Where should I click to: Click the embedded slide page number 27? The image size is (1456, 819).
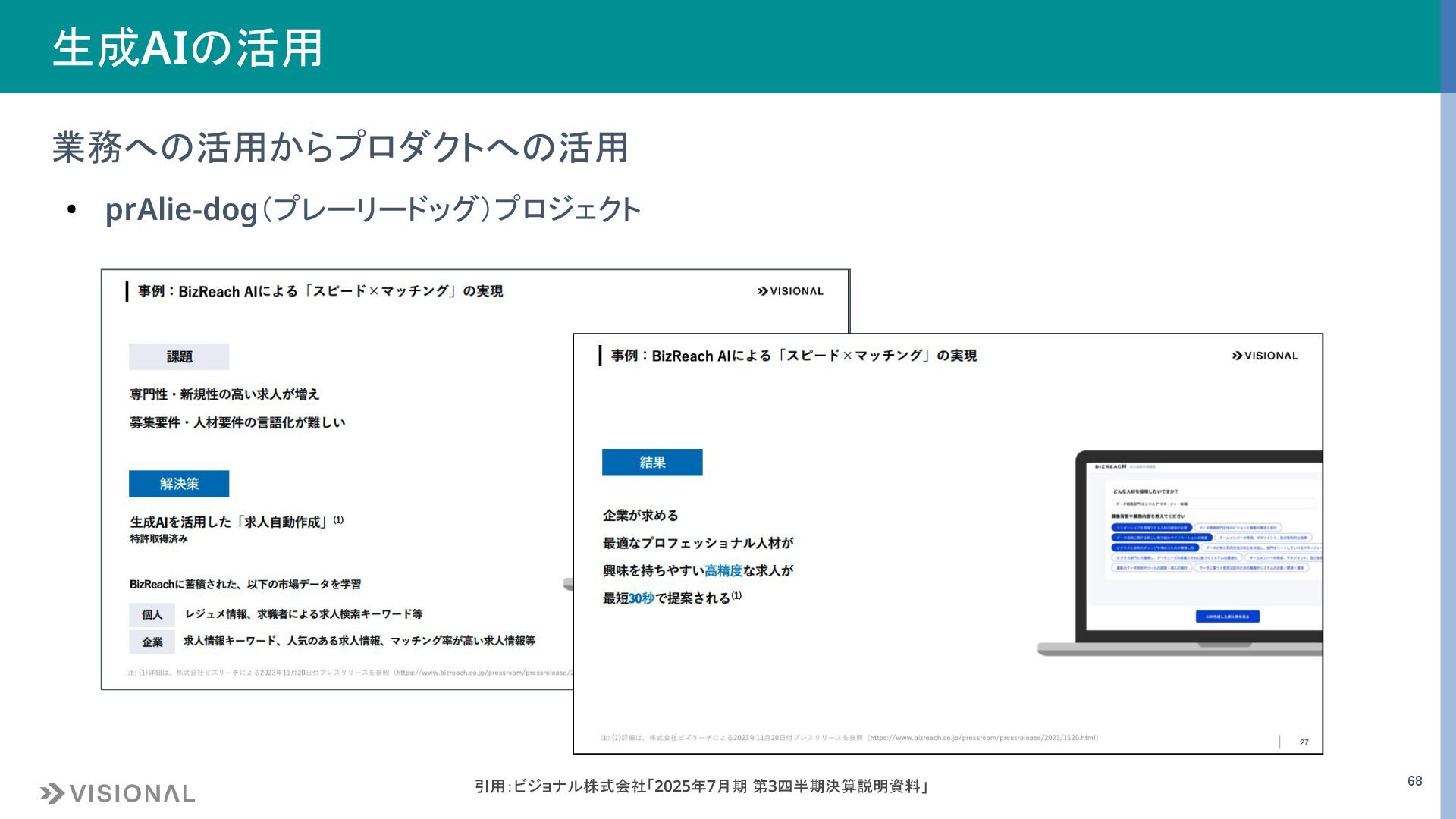tap(1304, 742)
